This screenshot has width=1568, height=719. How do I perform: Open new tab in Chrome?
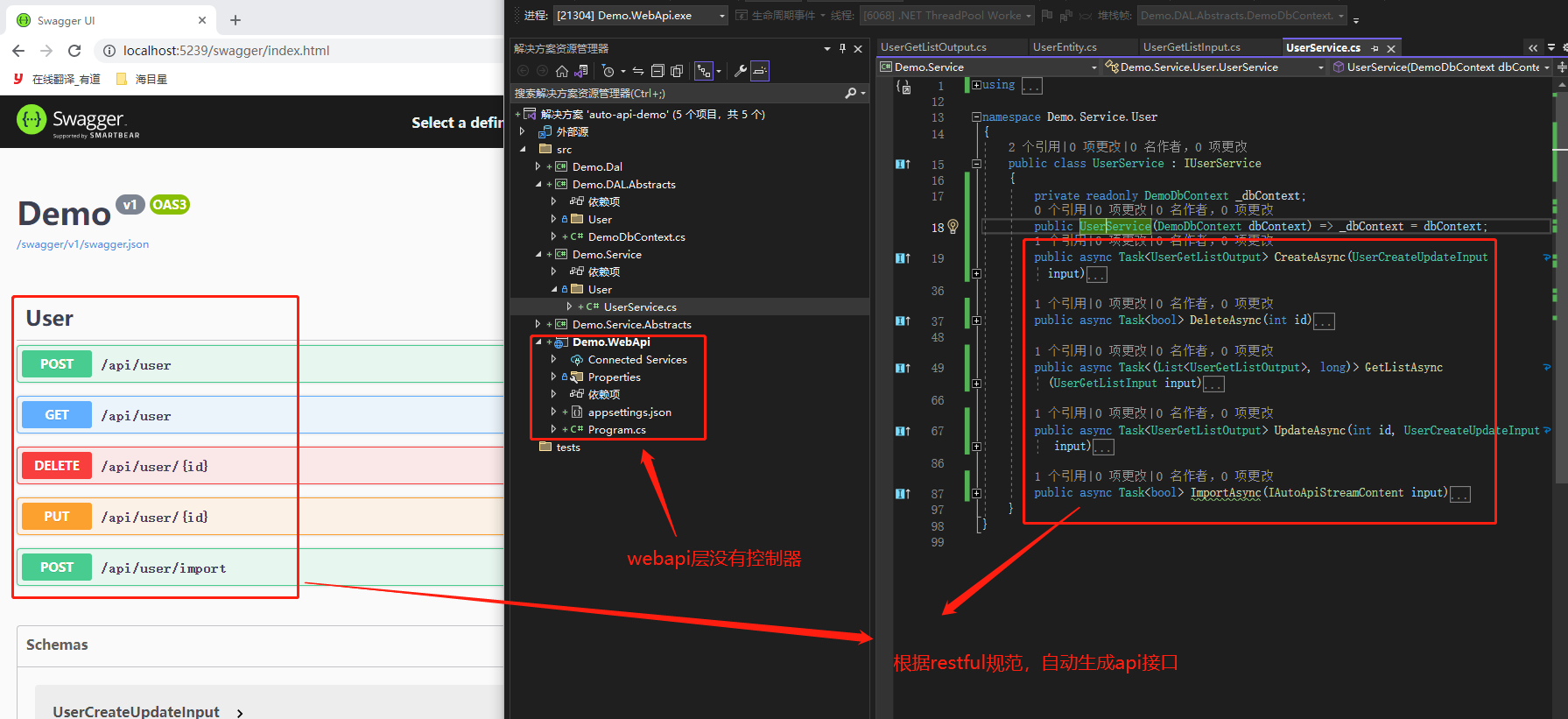click(236, 19)
